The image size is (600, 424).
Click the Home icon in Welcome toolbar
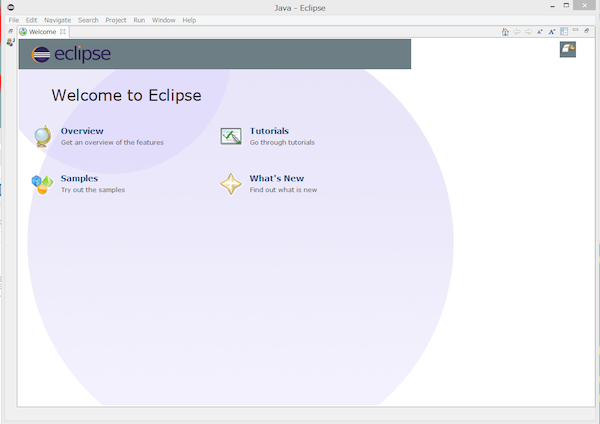pos(505,32)
